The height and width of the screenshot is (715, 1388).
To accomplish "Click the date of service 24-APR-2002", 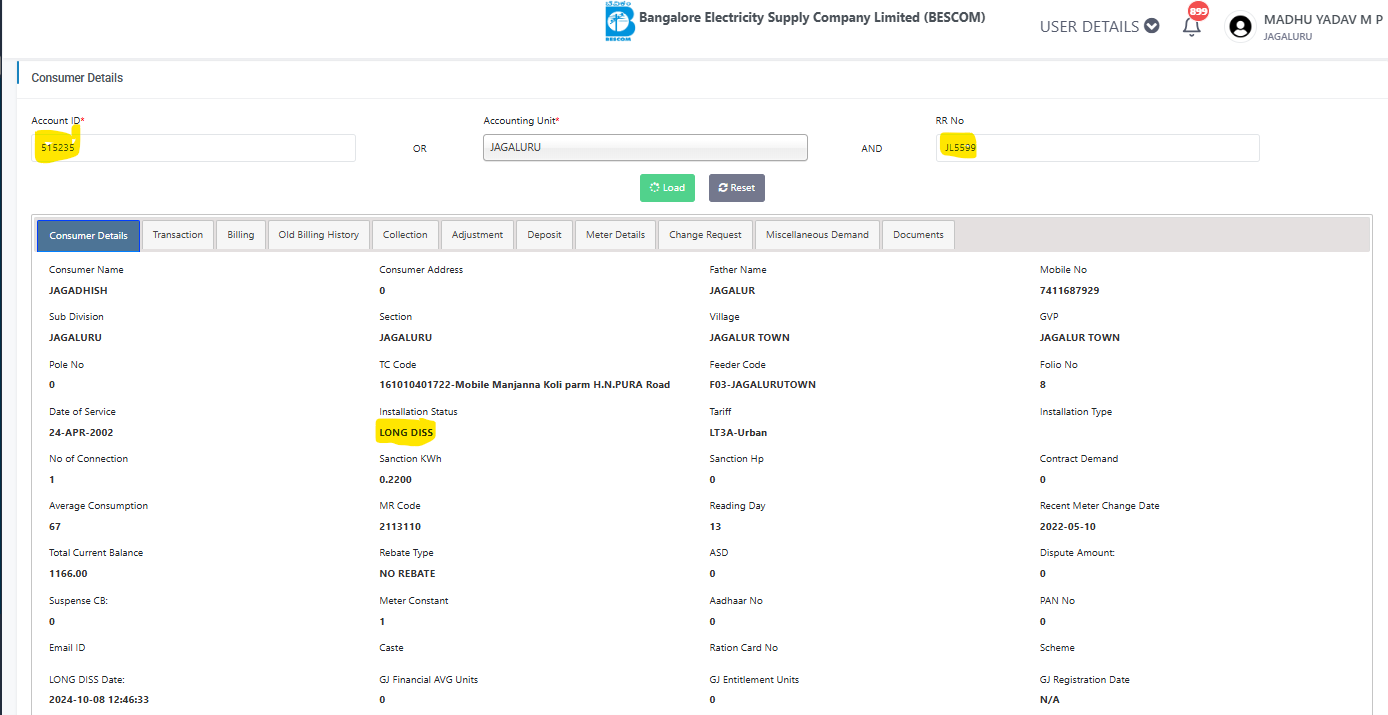I will coord(82,433).
